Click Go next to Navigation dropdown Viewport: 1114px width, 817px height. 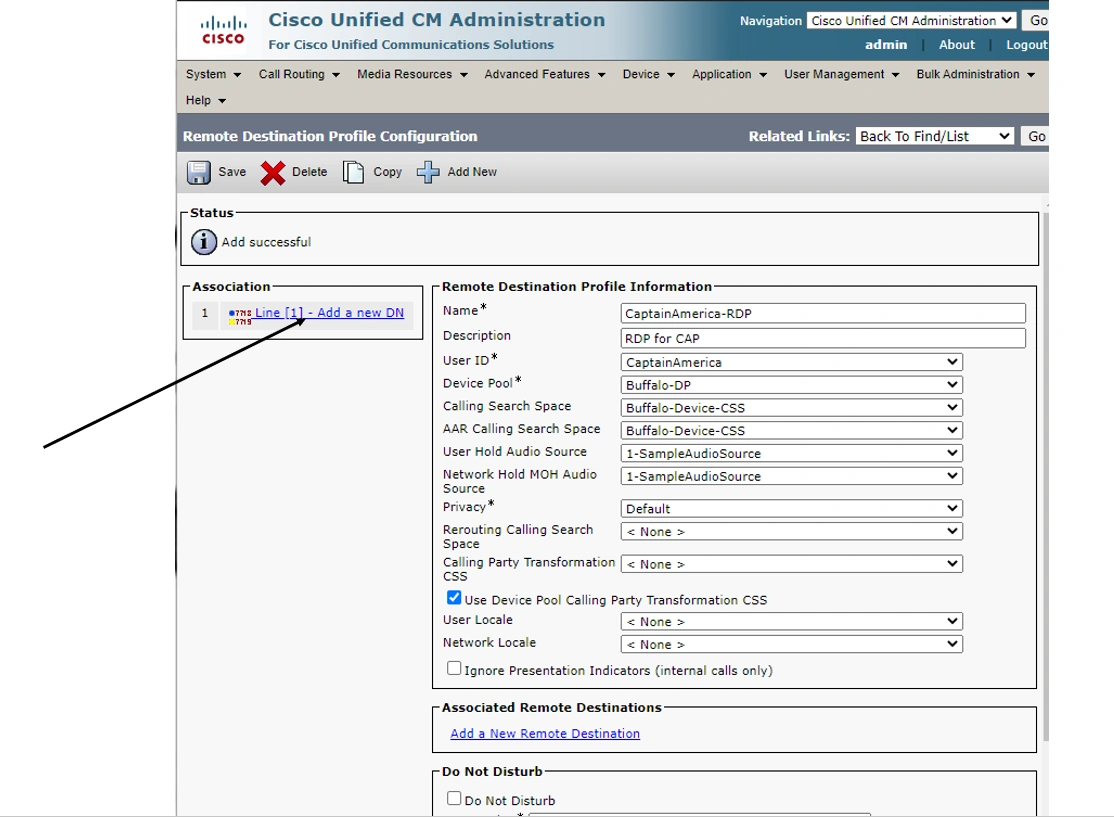click(x=1037, y=21)
